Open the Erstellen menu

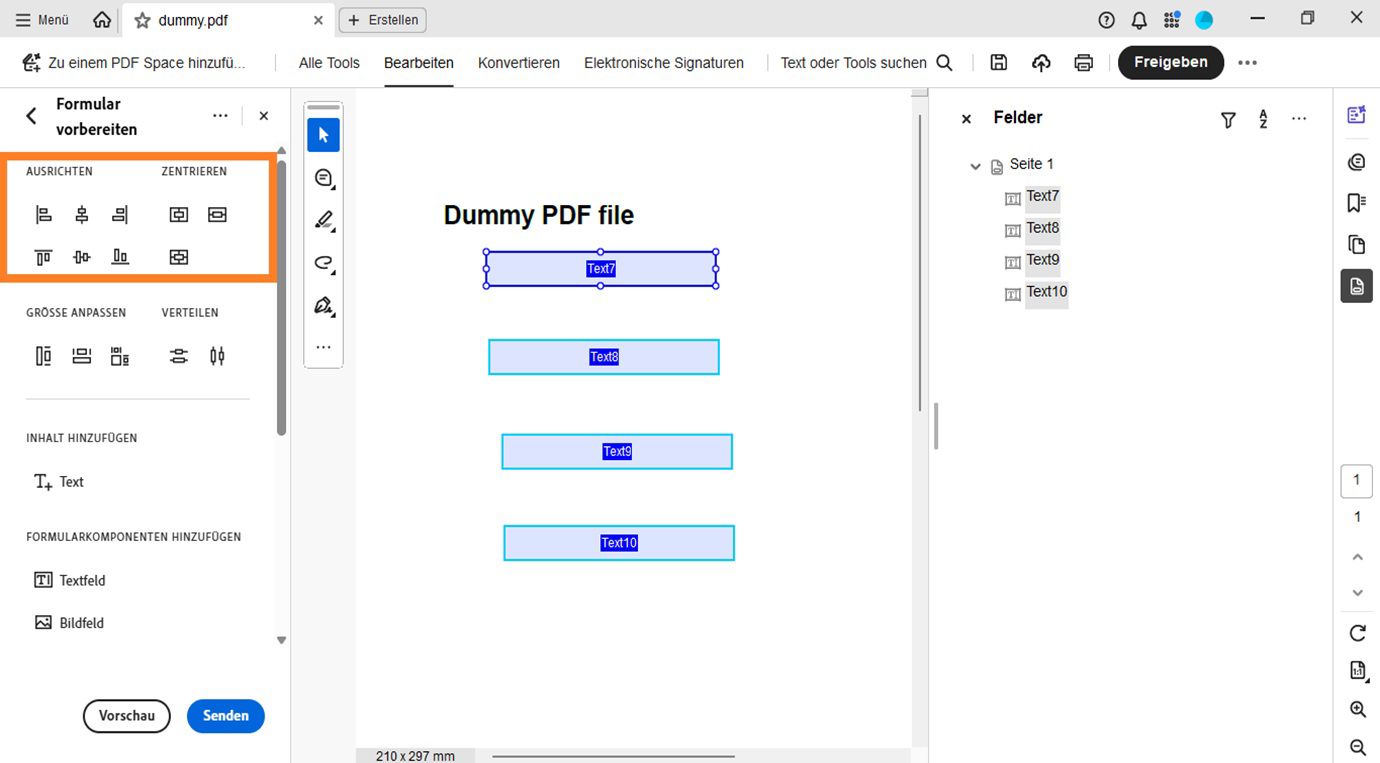click(383, 20)
